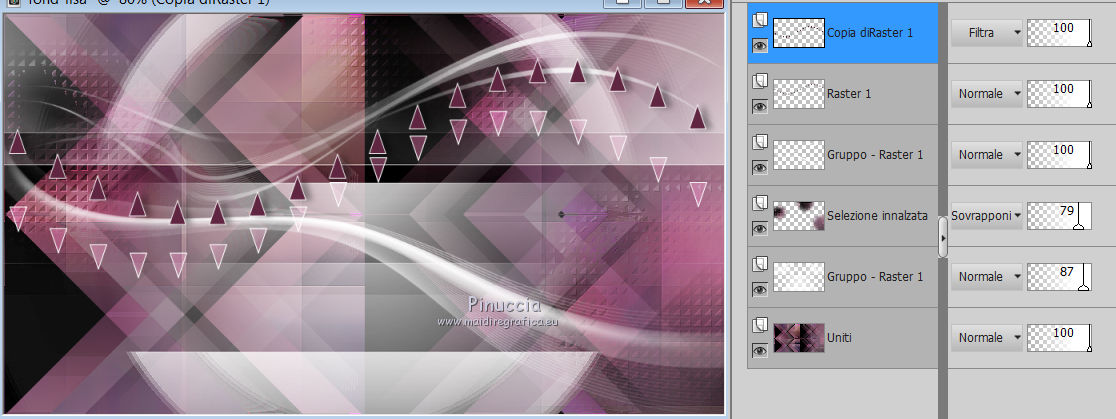This screenshot has width=1116, height=419.
Task: Open Filtra blend mode dropdown for Copia diRaster 1
Action: point(986,33)
